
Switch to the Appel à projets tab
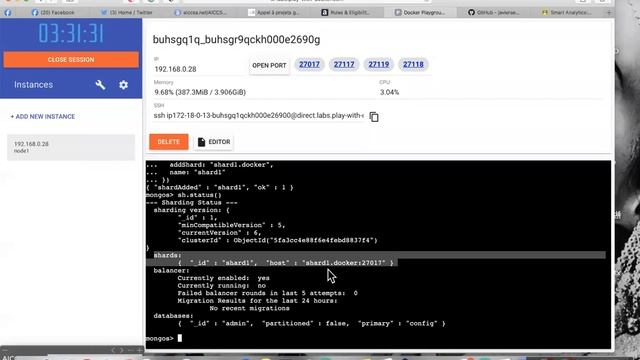tap(274, 13)
